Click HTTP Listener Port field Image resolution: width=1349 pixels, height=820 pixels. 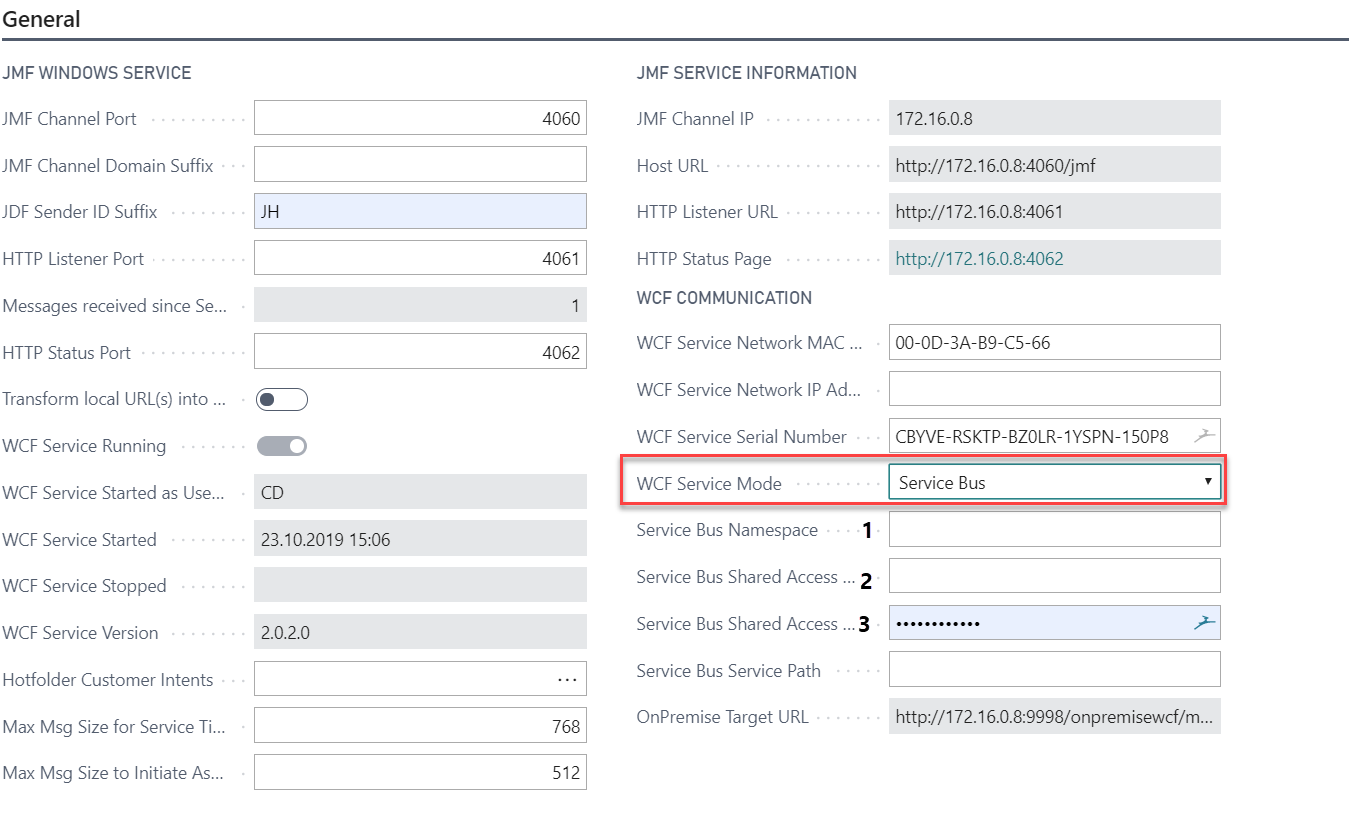coord(420,259)
